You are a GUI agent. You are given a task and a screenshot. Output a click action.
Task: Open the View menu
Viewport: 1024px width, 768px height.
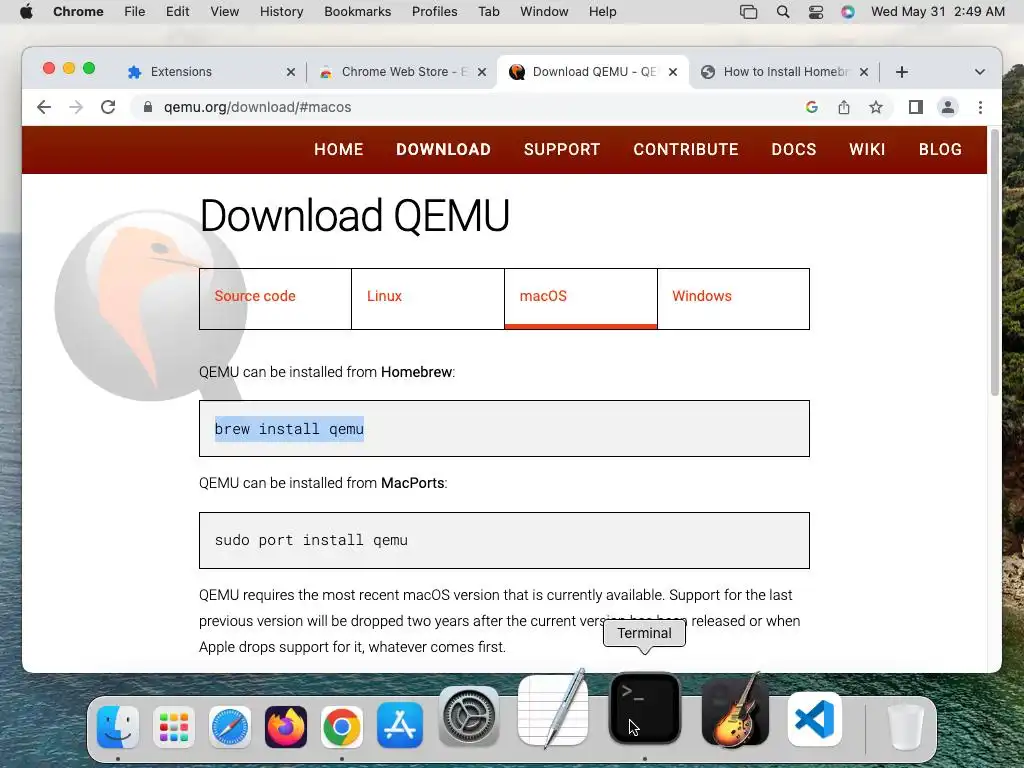225,12
